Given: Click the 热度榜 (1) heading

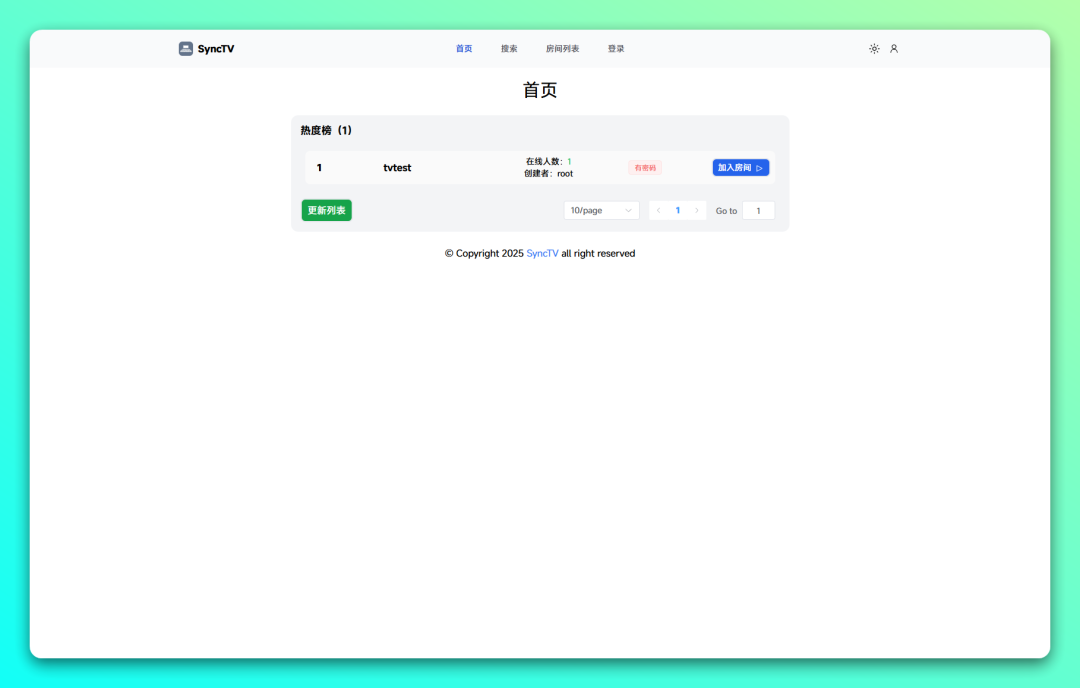Looking at the screenshot, I should (x=326, y=130).
